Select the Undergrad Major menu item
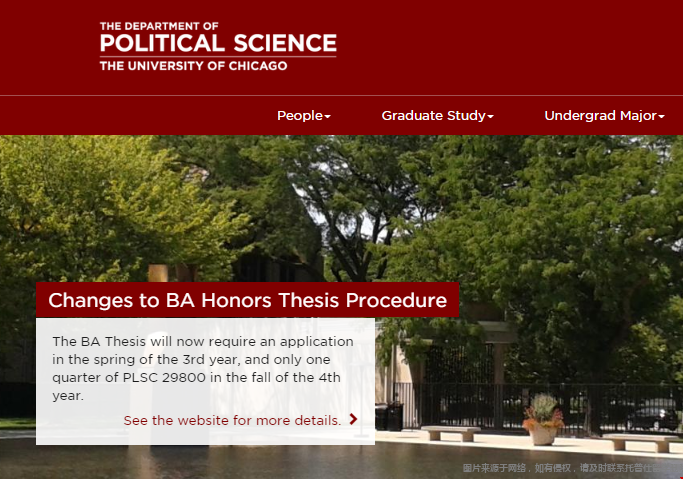This screenshot has width=683, height=479. (599, 116)
